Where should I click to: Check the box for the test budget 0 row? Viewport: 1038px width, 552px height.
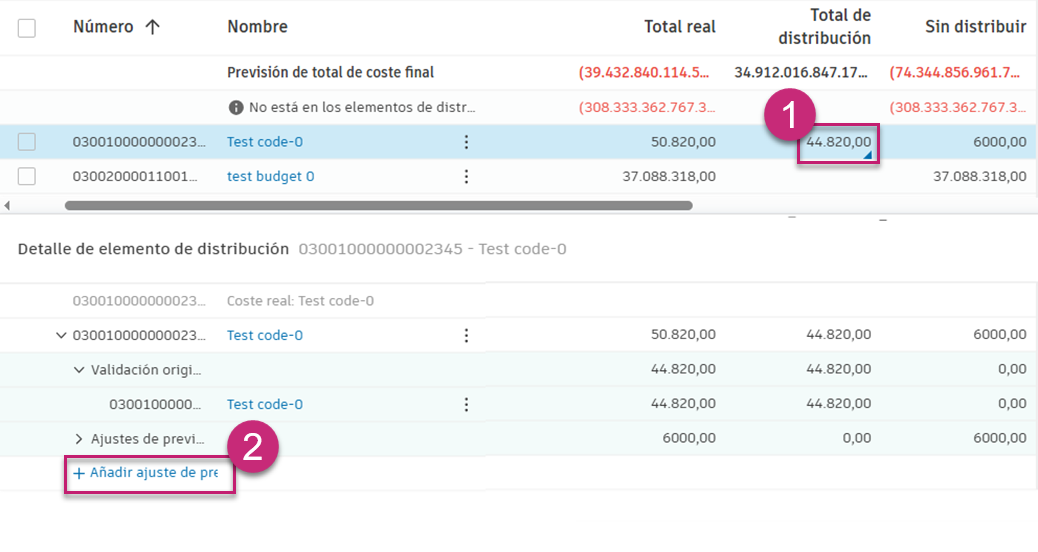27,176
